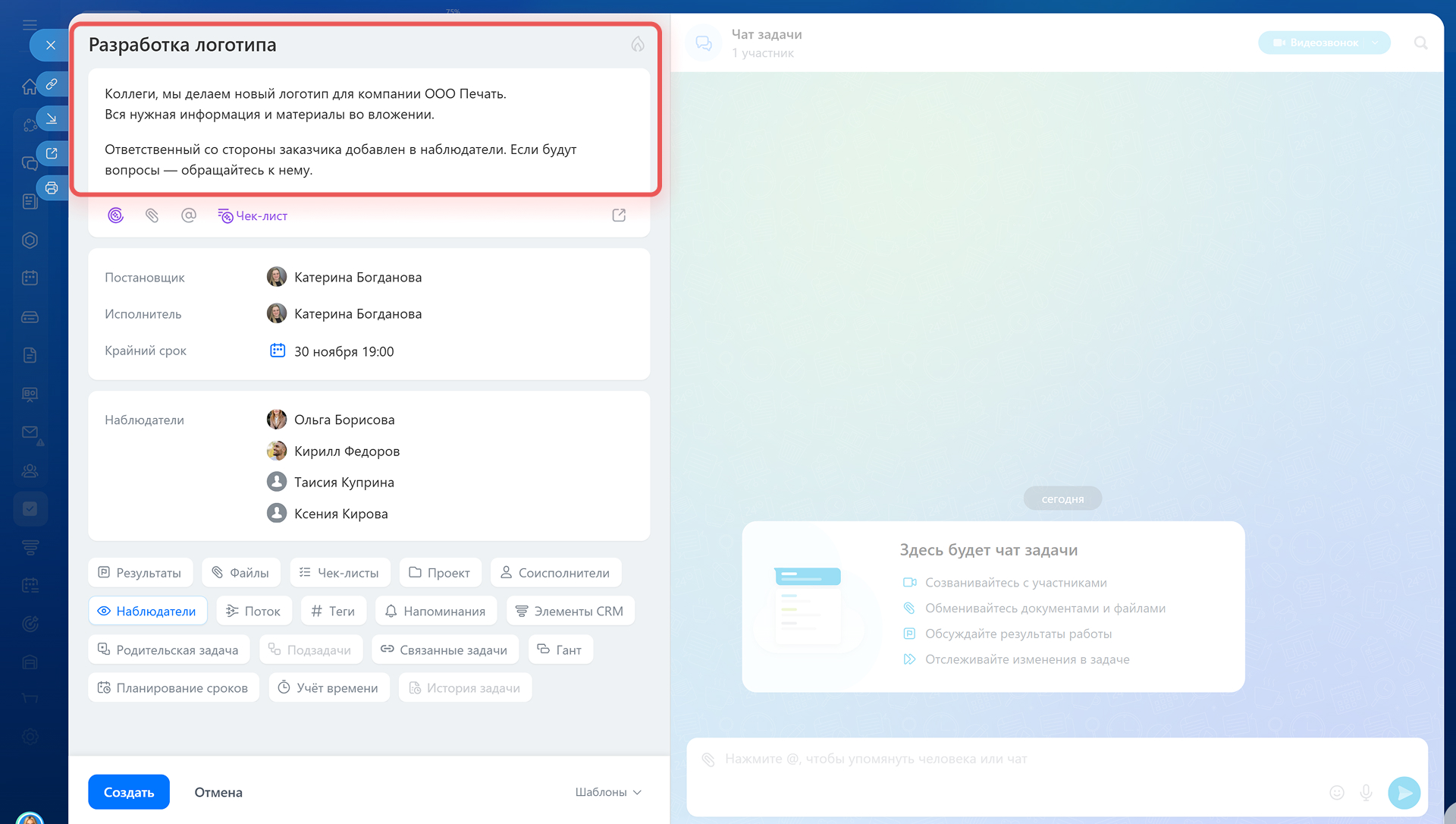The height and width of the screenshot is (824, 1456).
Task: Click the deadline calendar icon
Action: [278, 351]
